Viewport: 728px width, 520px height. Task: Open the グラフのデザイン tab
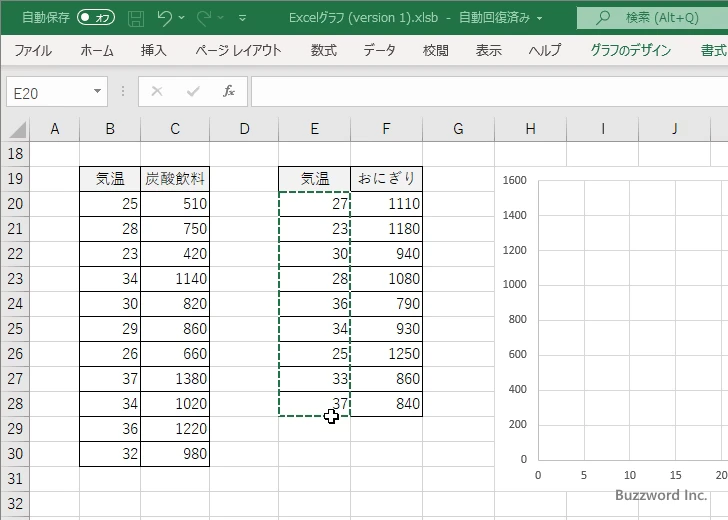pyautogui.click(x=630, y=50)
